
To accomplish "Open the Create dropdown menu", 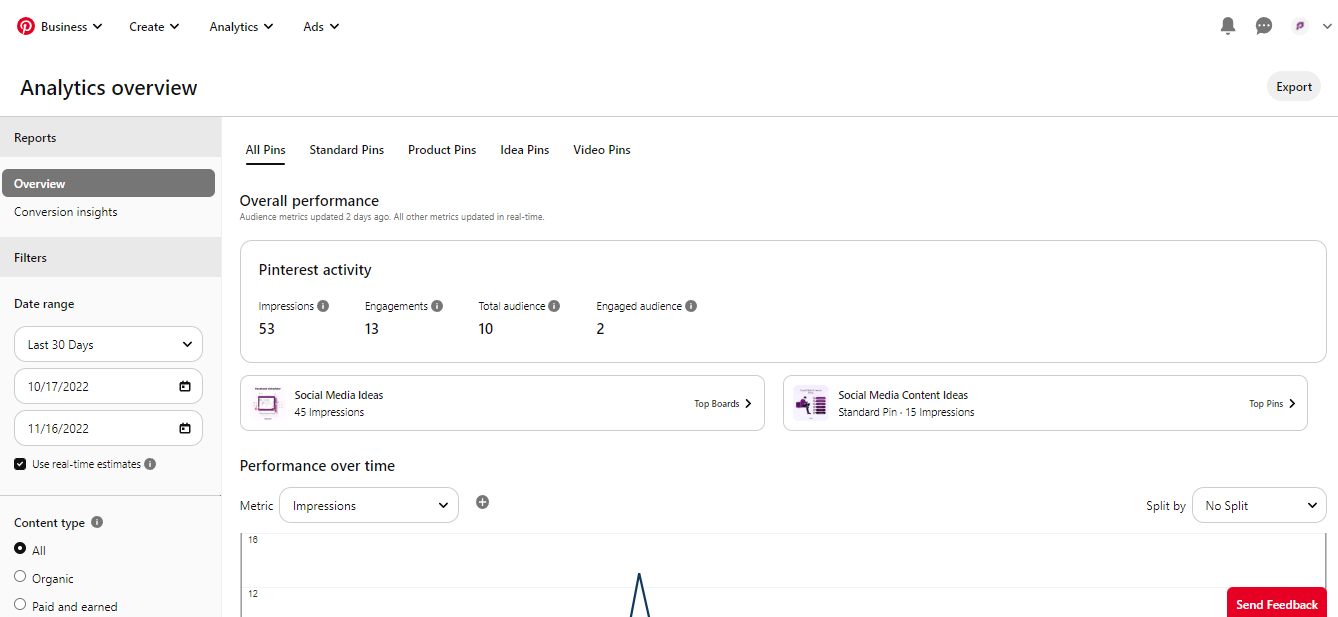I will point(154,27).
